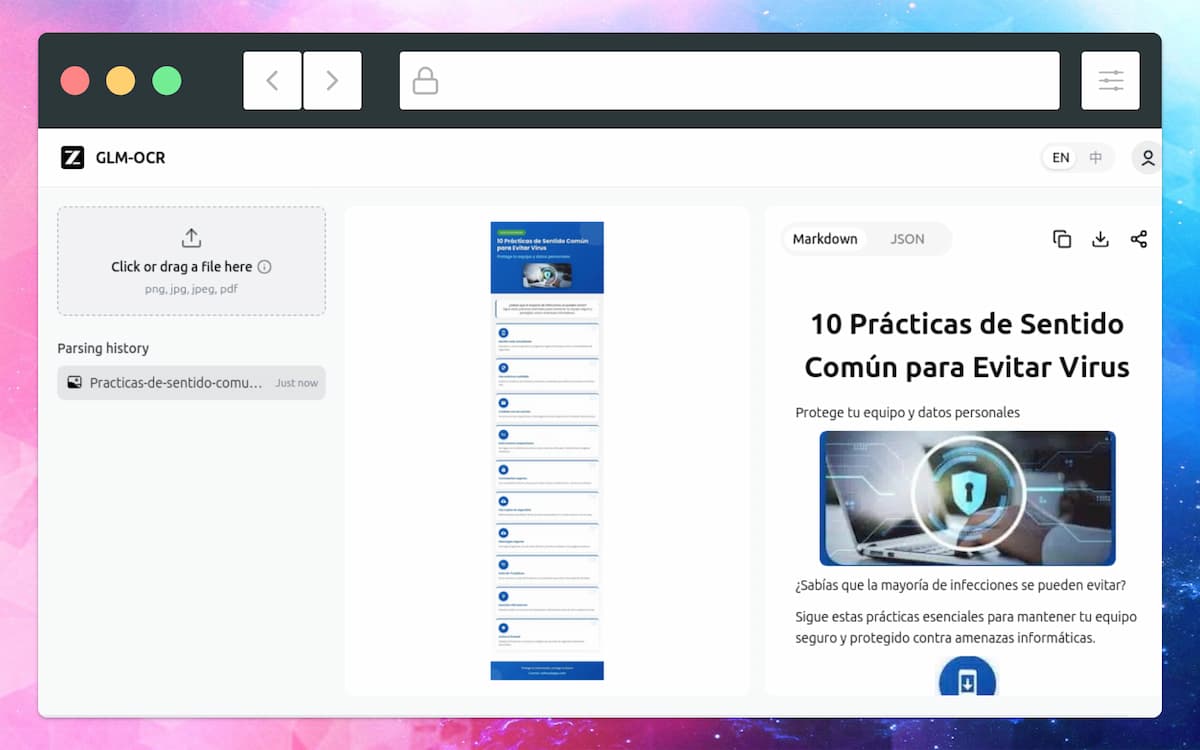Click the file upload drop zone
This screenshot has width=1200, height=750.
tap(190, 261)
